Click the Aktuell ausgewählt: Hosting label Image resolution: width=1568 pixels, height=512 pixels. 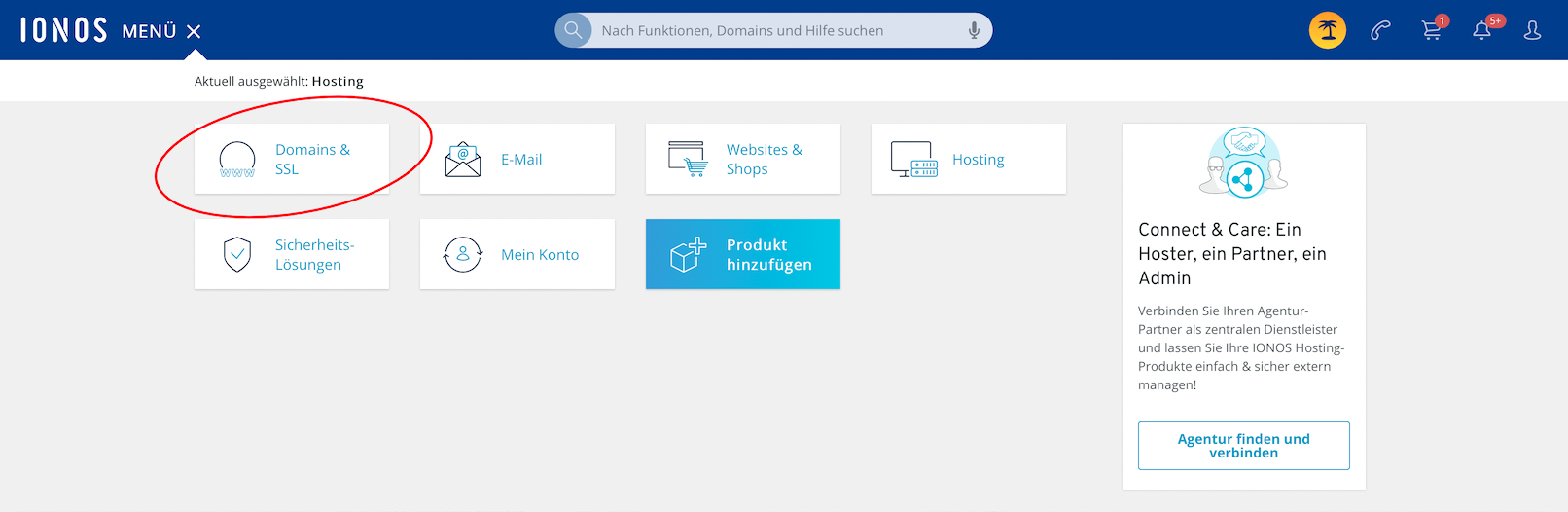[x=279, y=81]
